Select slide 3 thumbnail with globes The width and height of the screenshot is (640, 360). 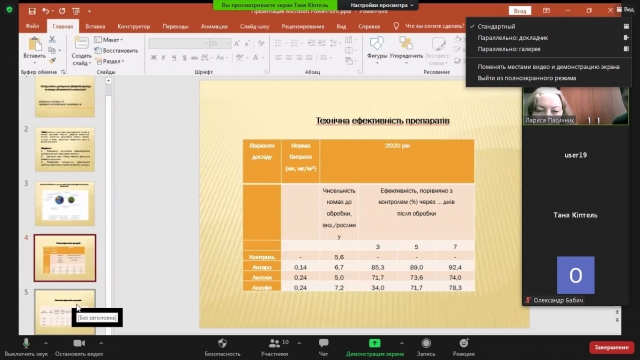coord(65,204)
